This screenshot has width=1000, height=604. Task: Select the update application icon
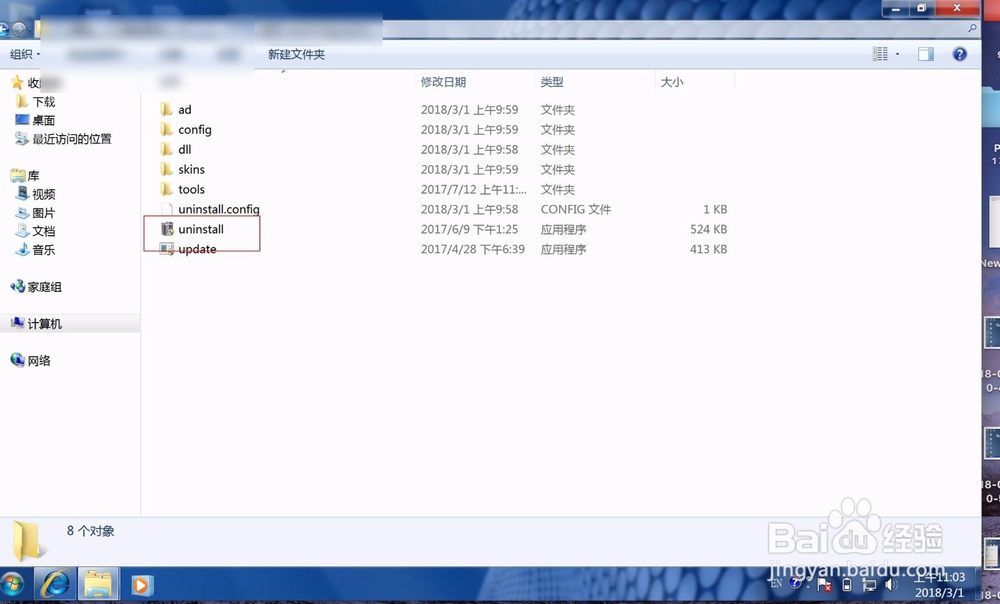[x=166, y=249]
